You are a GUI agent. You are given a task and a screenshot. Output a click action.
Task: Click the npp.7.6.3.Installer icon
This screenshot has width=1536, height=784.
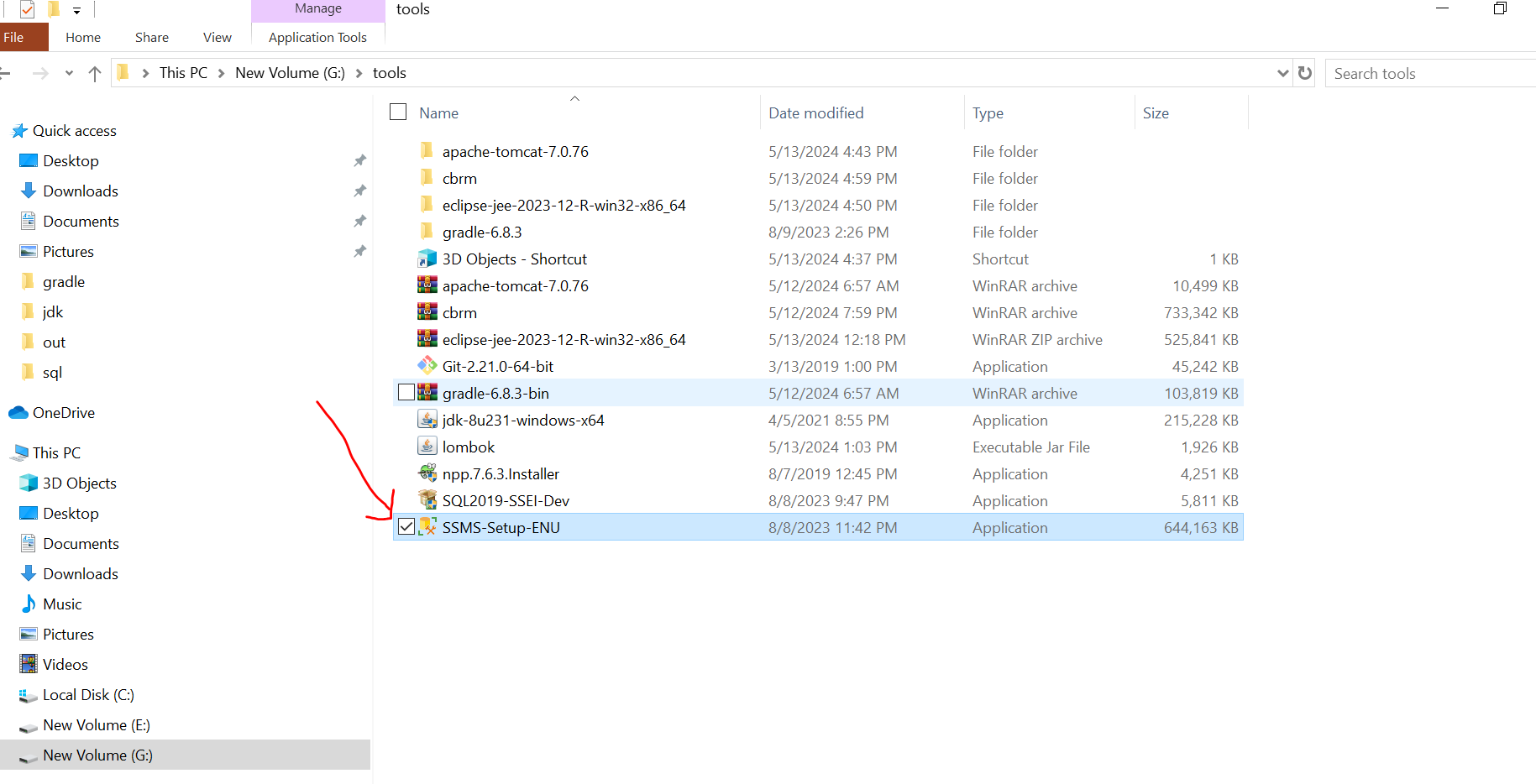(x=427, y=473)
